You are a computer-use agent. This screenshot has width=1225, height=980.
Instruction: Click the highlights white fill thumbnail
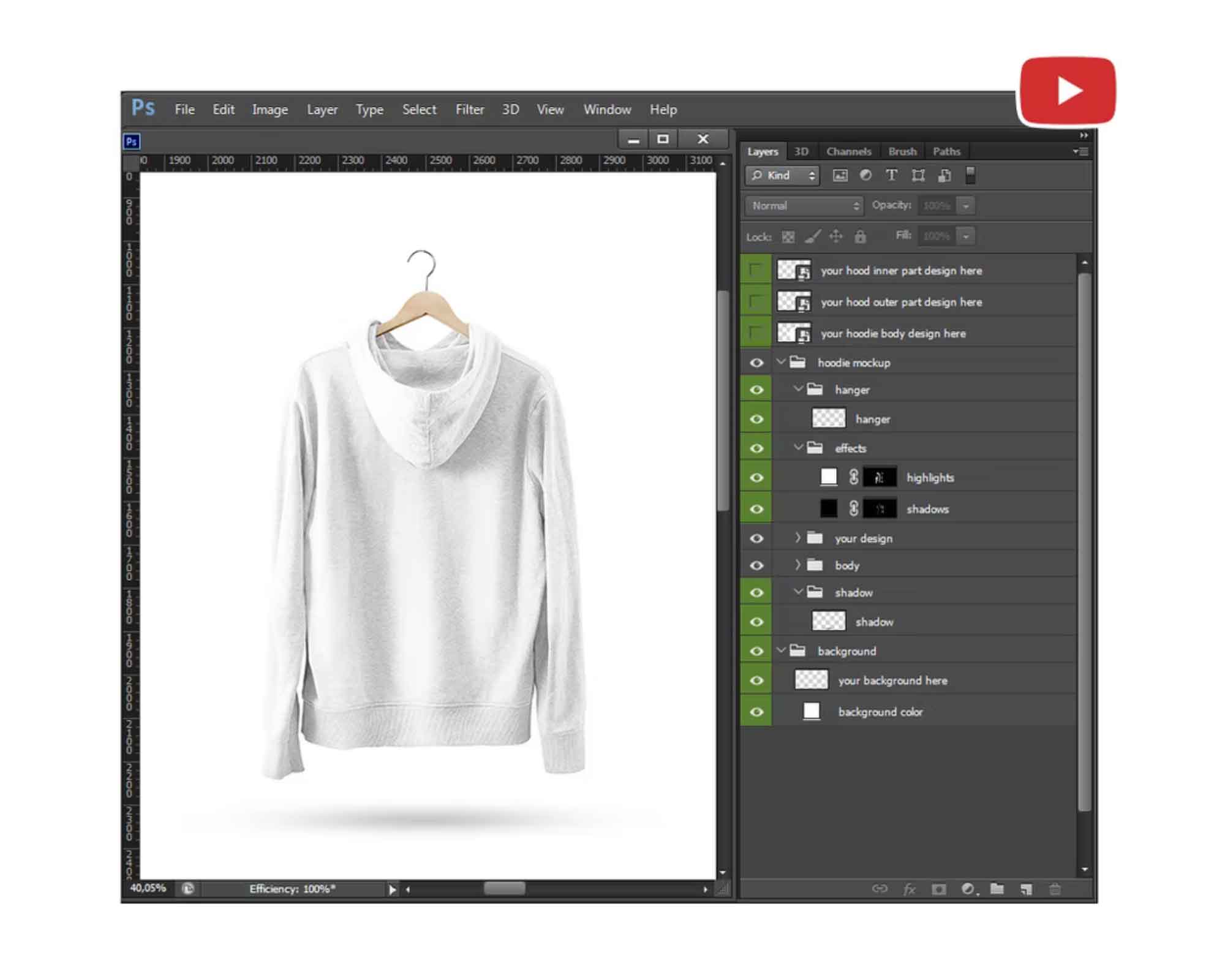tap(829, 477)
